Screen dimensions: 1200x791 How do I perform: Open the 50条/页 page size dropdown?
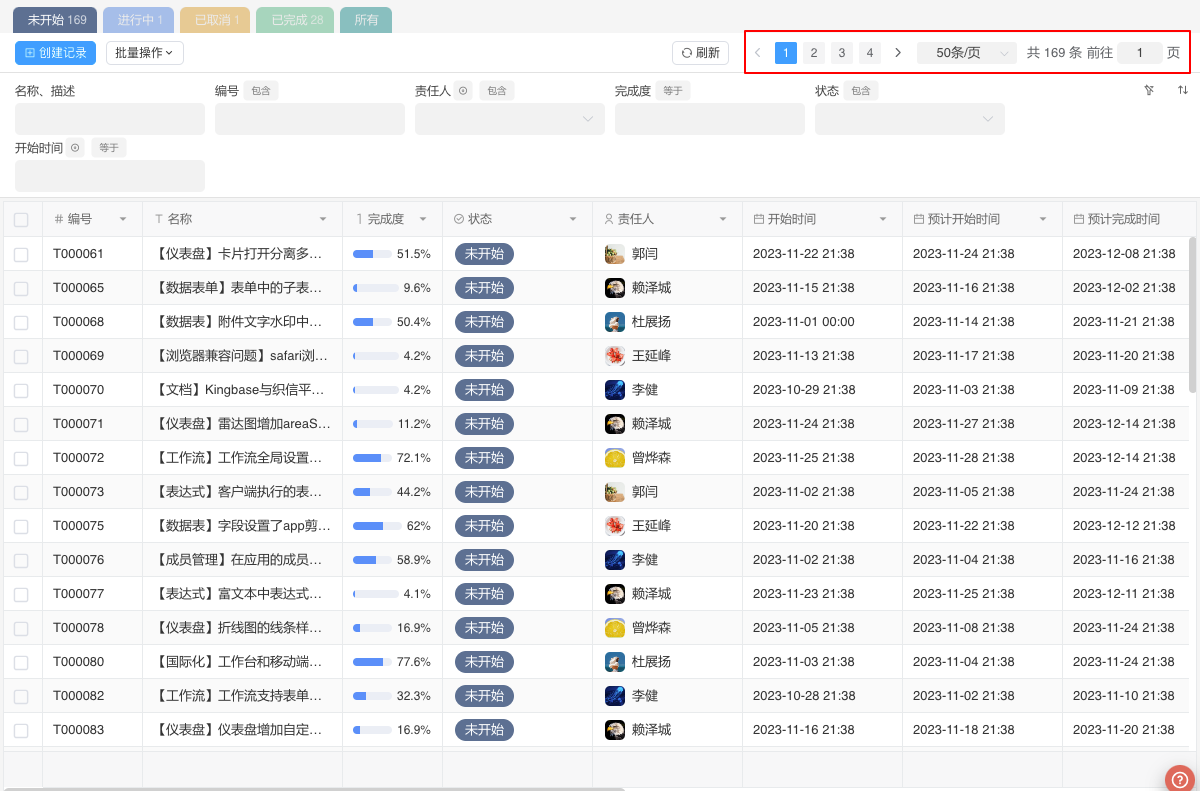(966, 53)
